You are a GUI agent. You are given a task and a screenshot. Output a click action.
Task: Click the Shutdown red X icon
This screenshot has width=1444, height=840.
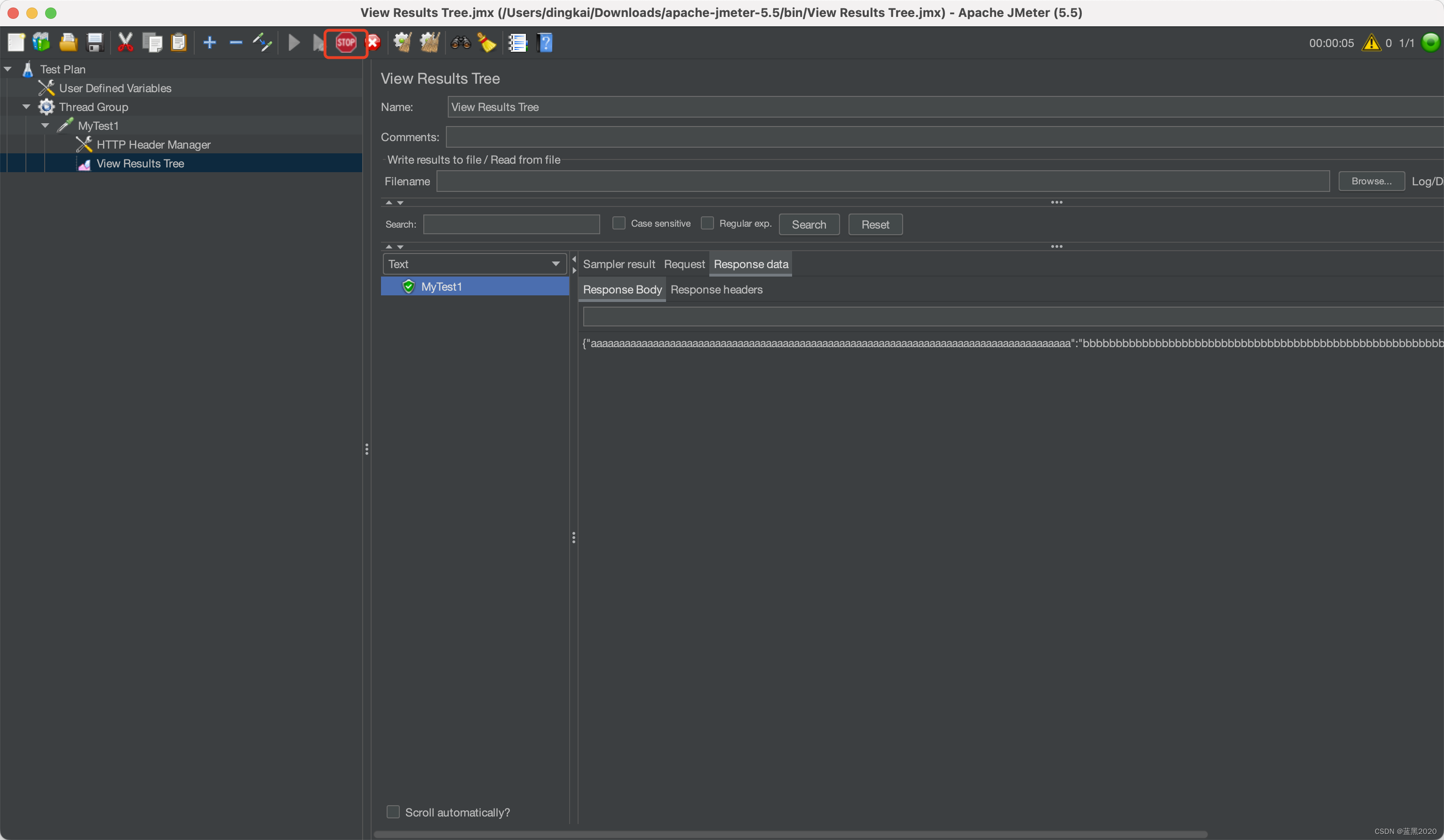(x=373, y=42)
